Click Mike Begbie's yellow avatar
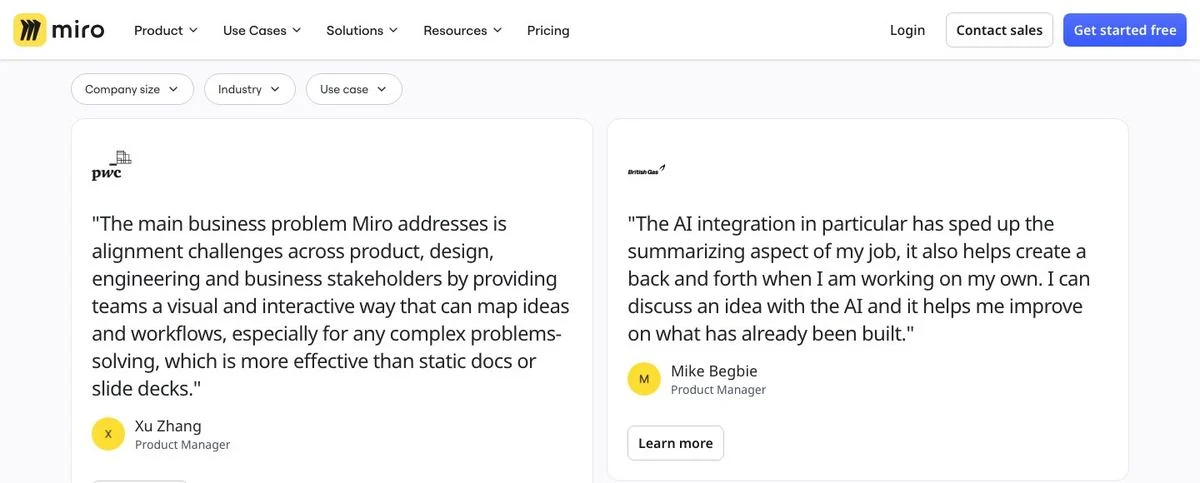 [644, 379]
